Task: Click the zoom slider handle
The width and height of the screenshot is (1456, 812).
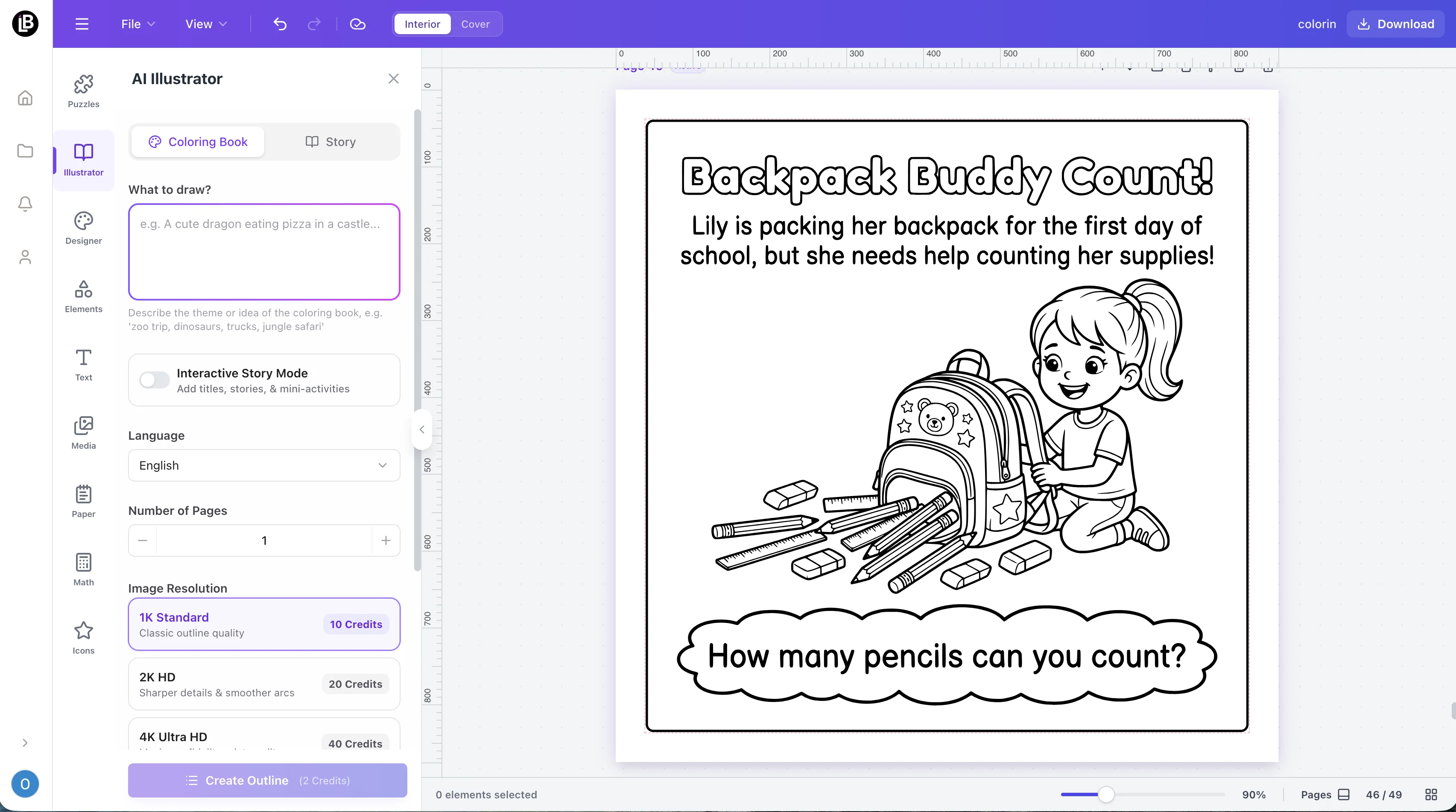Action: [x=1106, y=794]
